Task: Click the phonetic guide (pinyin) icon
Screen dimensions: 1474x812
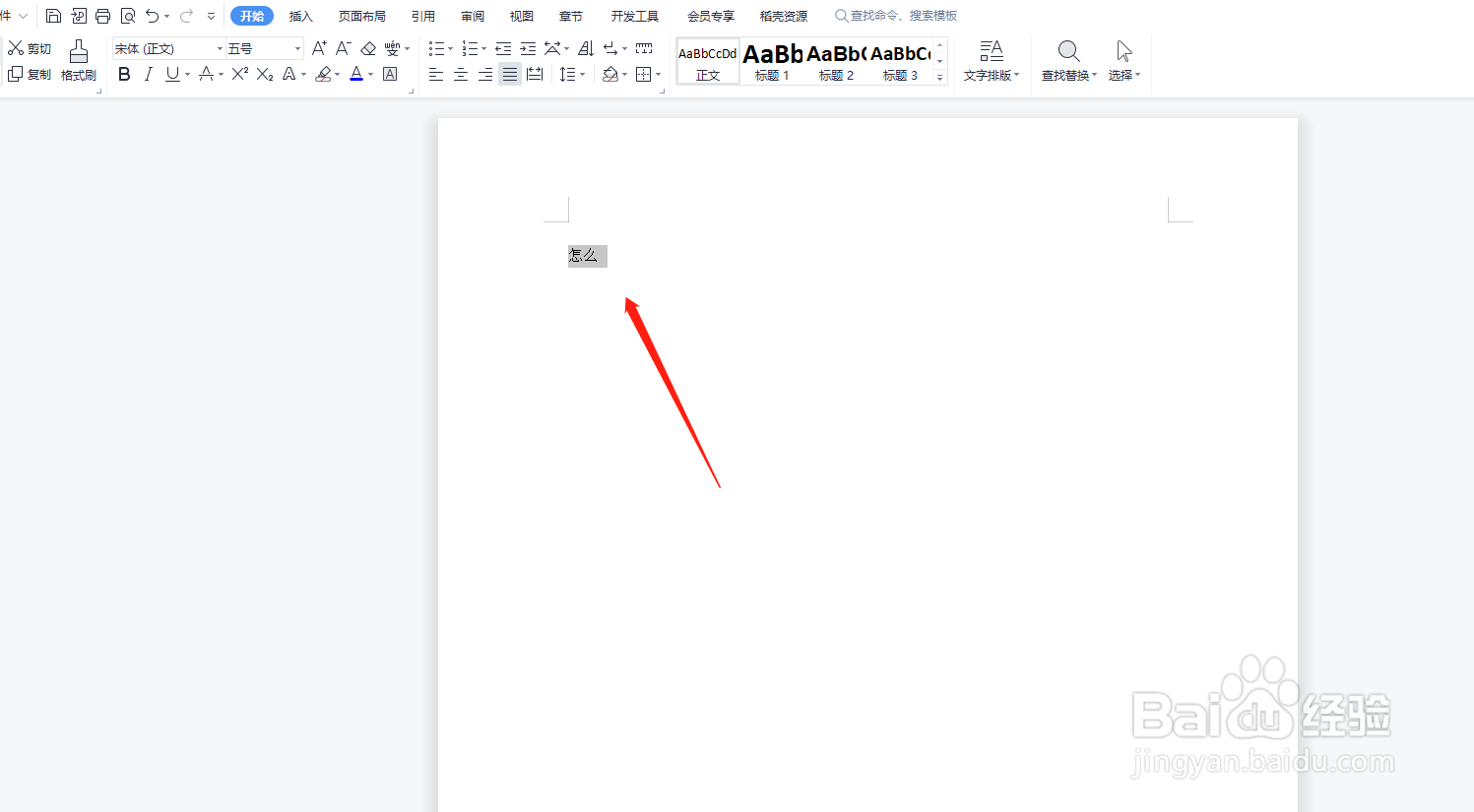Action: click(392, 48)
